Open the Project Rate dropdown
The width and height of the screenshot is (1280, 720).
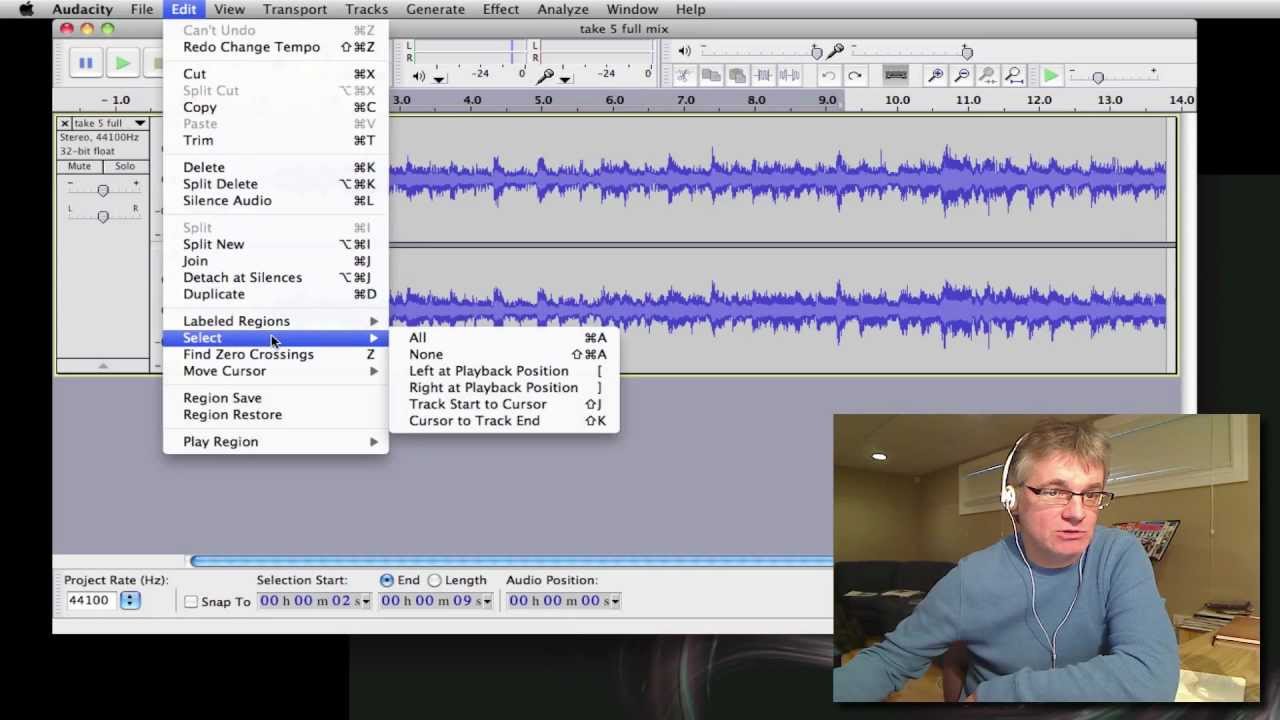tap(130, 600)
